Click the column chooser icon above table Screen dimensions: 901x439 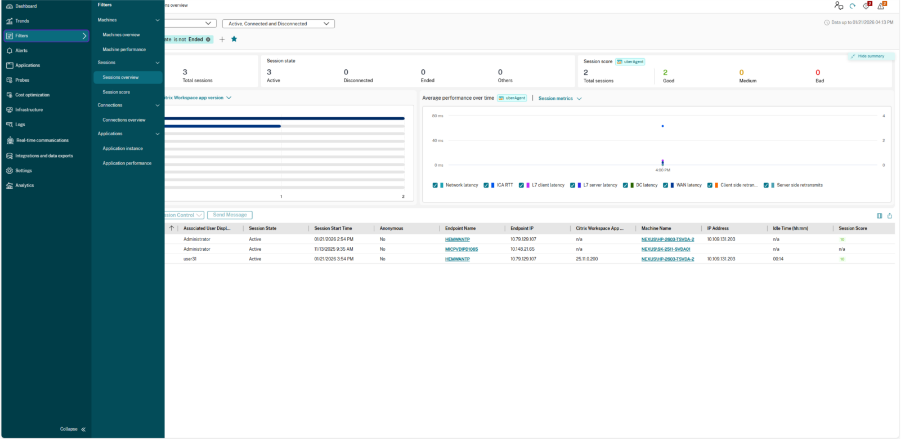[x=879, y=216]
